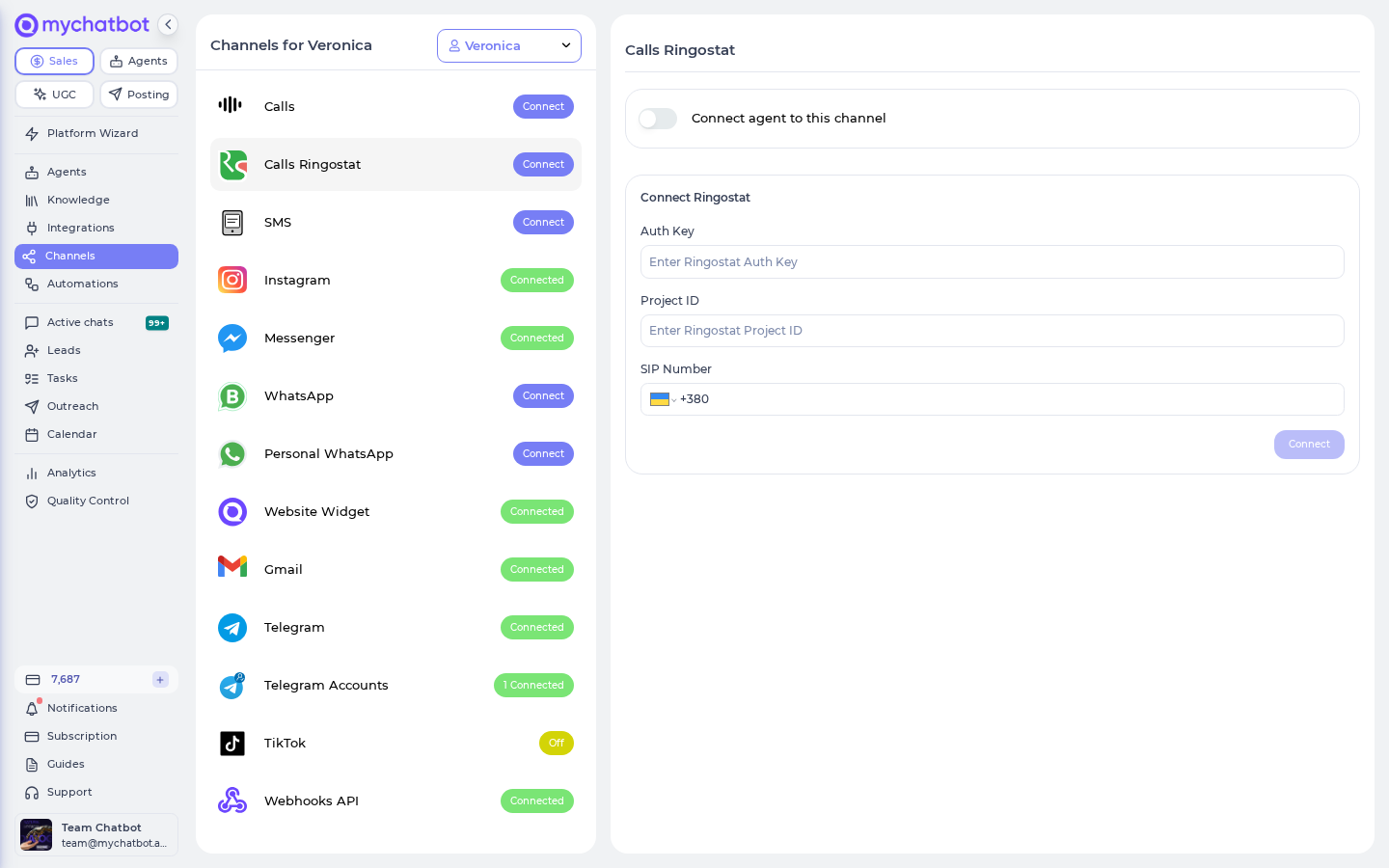1389x868 pixels.
Task: Click the Instagram icon
Action: 232,280
